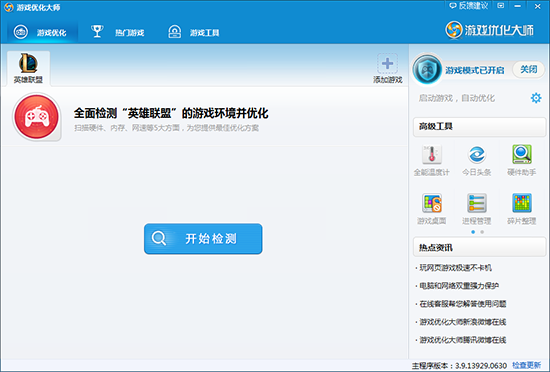Click the 检查更新 link
This screenshot has height=372, width=550.
[526, 365]
